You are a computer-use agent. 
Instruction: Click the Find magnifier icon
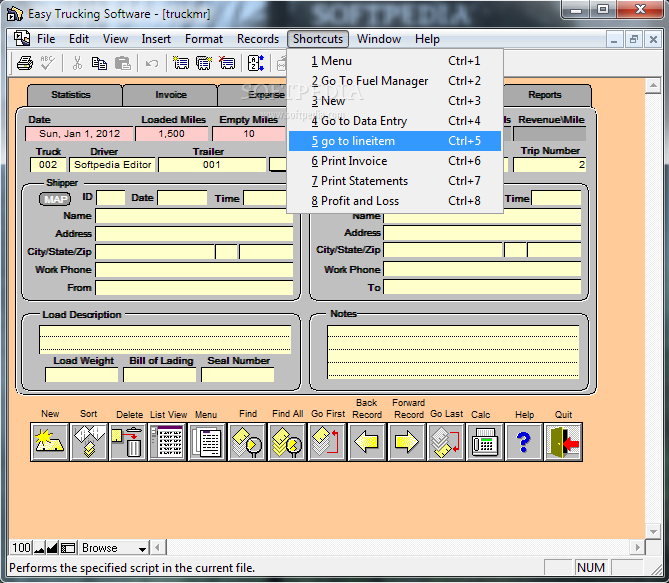(247, 442)
